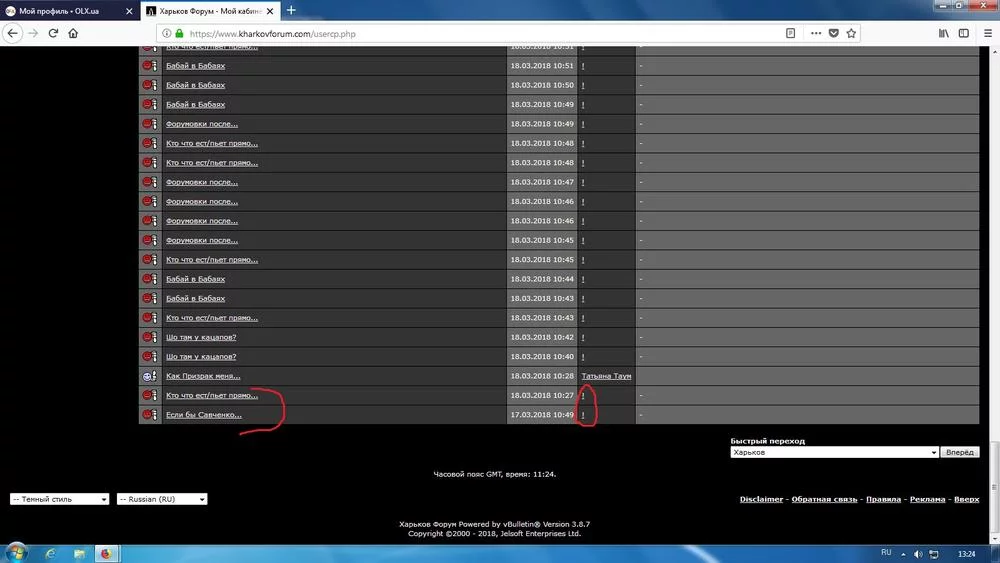The width and height of the screenshot is (1000, 563).
Task: Click the red post icon on the 10:42 row
Action: [x=150, y=337]
